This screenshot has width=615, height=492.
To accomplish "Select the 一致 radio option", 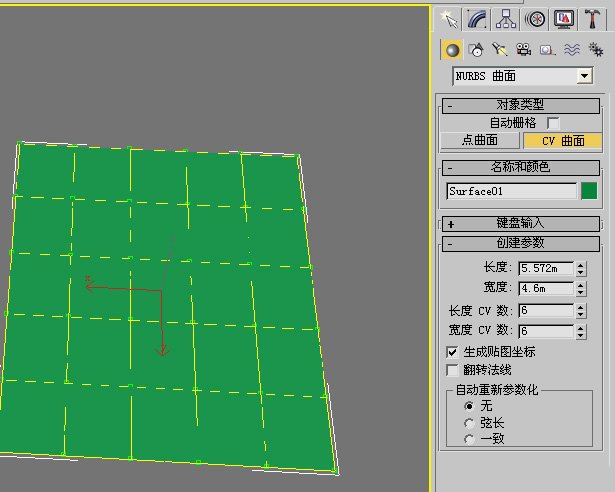I will (469, 439).
